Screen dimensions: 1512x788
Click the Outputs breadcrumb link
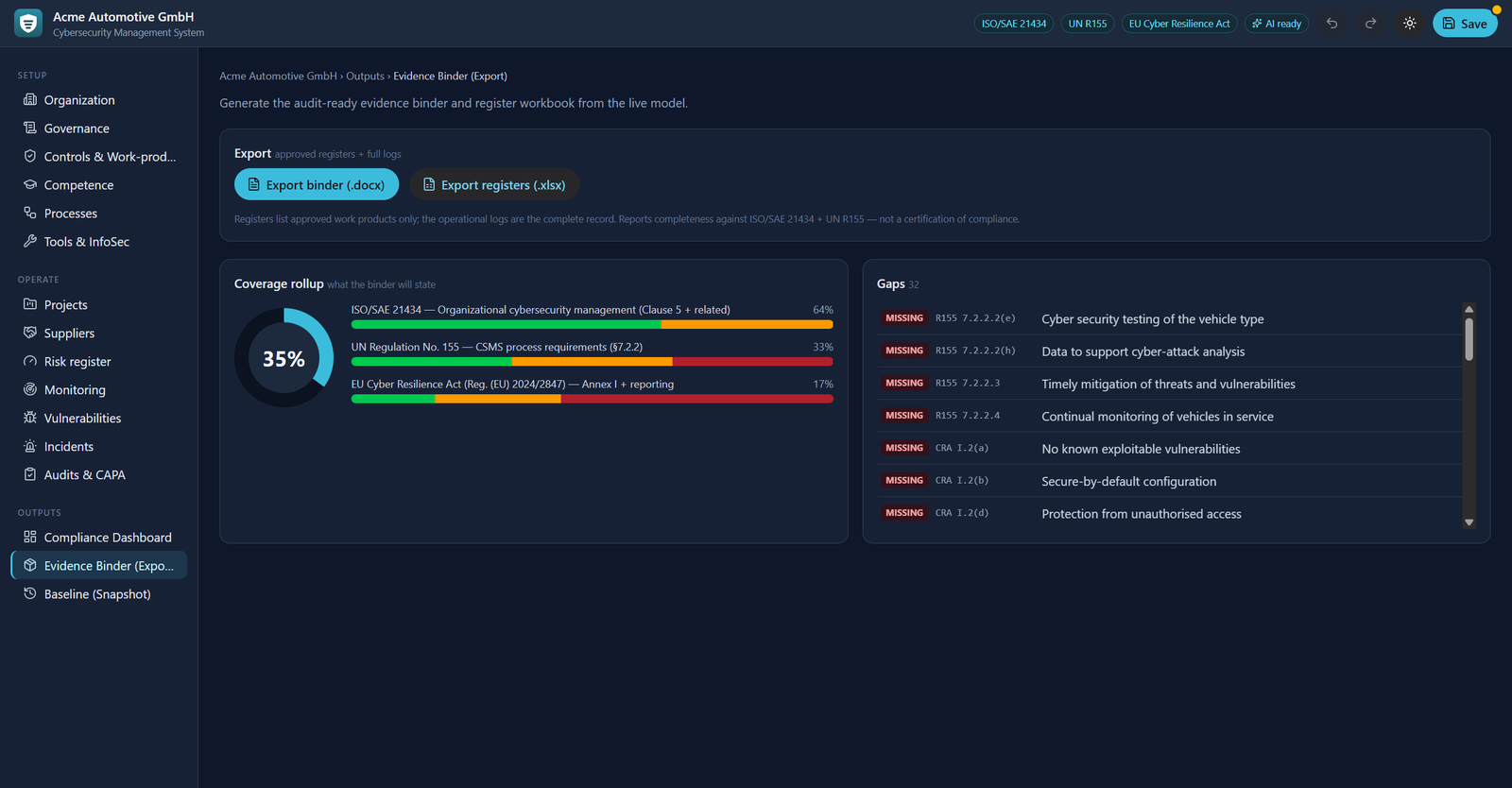(x=365, y=76)
